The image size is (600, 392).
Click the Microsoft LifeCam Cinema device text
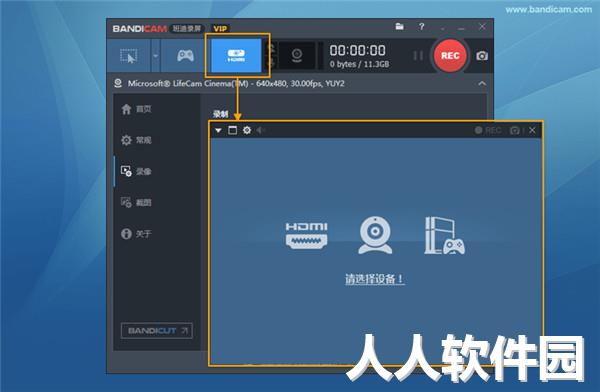[236, 83]
